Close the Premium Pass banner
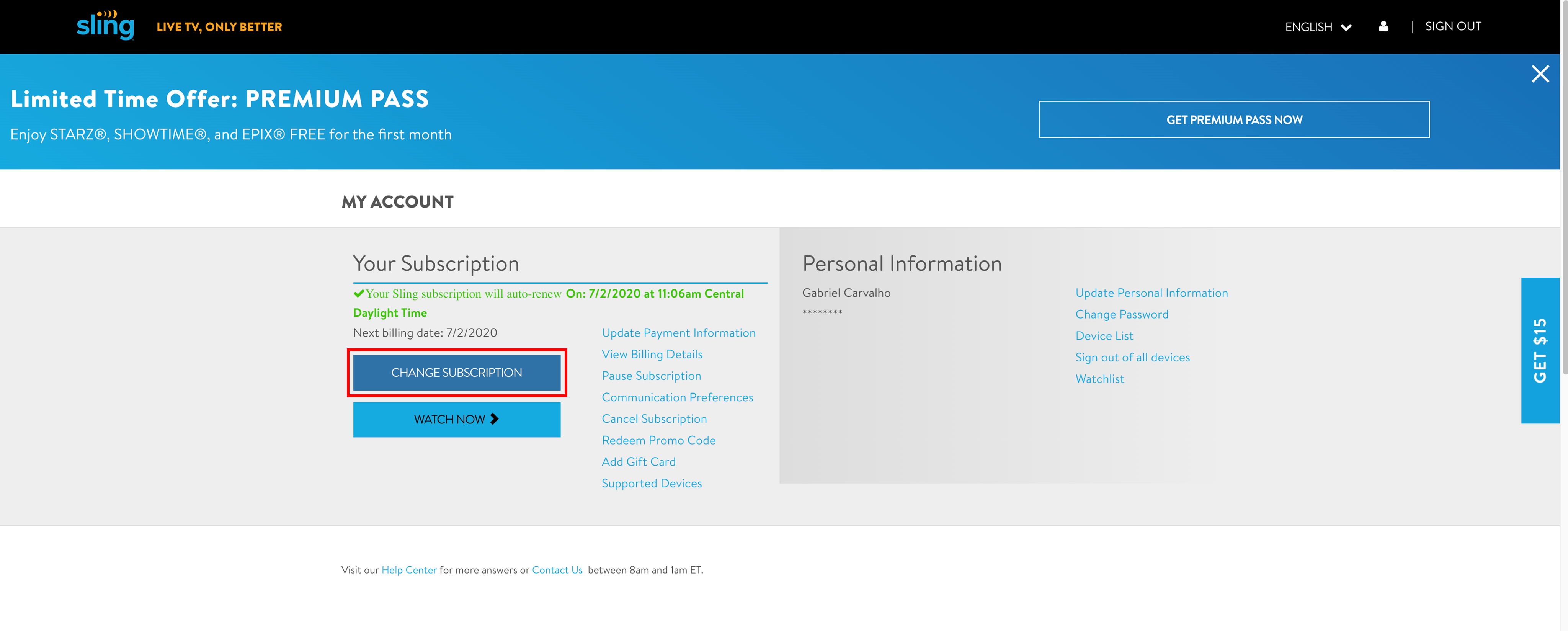Image resolution: width=1568 pixels, height=631 pixels. pyautogui.click(x=1540, y=74)
